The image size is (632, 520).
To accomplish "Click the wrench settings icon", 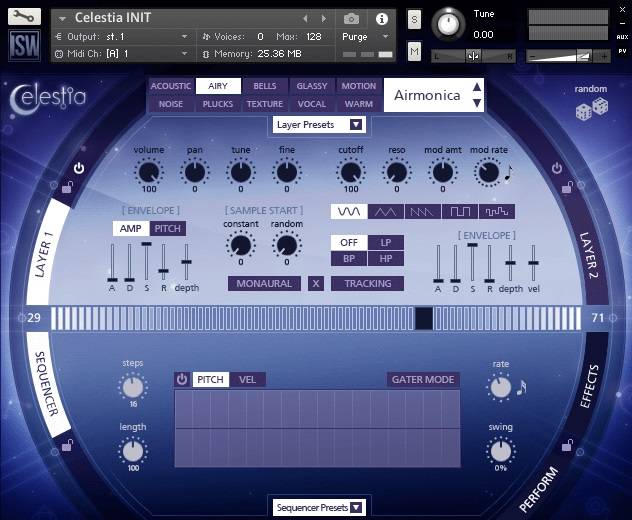I will tap(24, 16).
